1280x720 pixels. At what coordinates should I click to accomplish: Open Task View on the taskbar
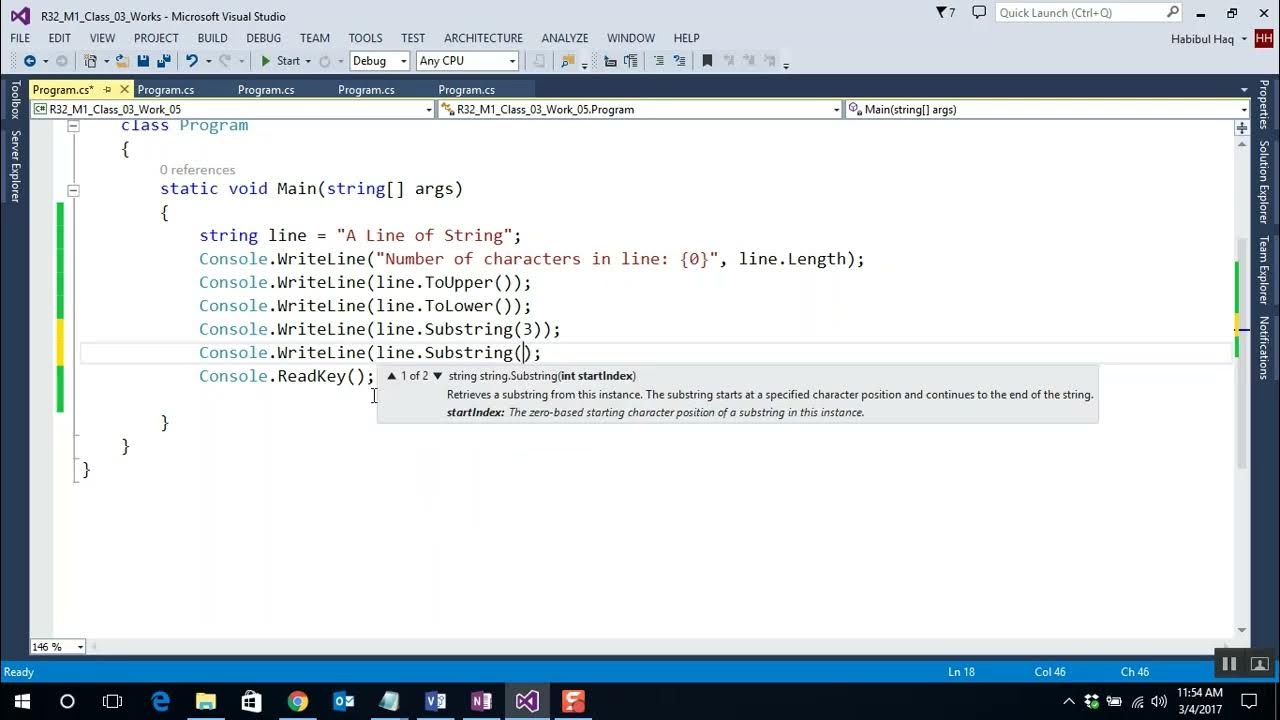[x=112, y=701]
